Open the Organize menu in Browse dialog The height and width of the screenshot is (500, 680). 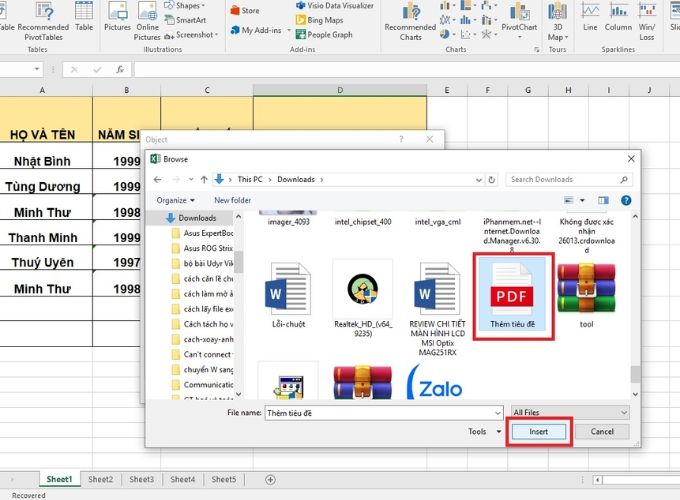pos(176,200)
